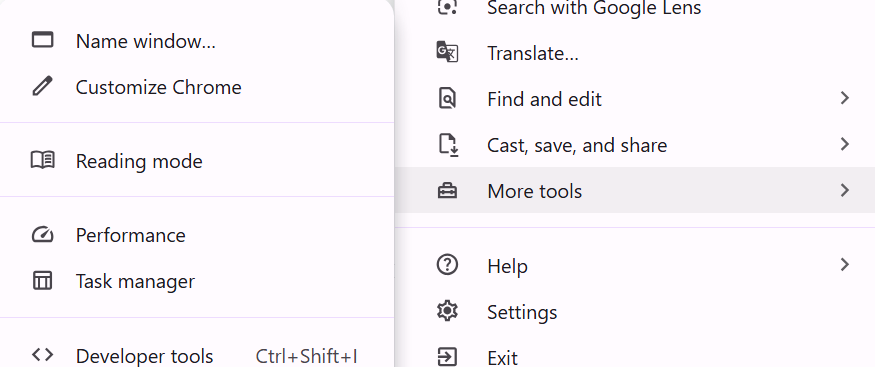Image resolution: width=875 pixels, height=367 pixels.
Task: Click the Settings gear icon
Action: tap(447, 311)
